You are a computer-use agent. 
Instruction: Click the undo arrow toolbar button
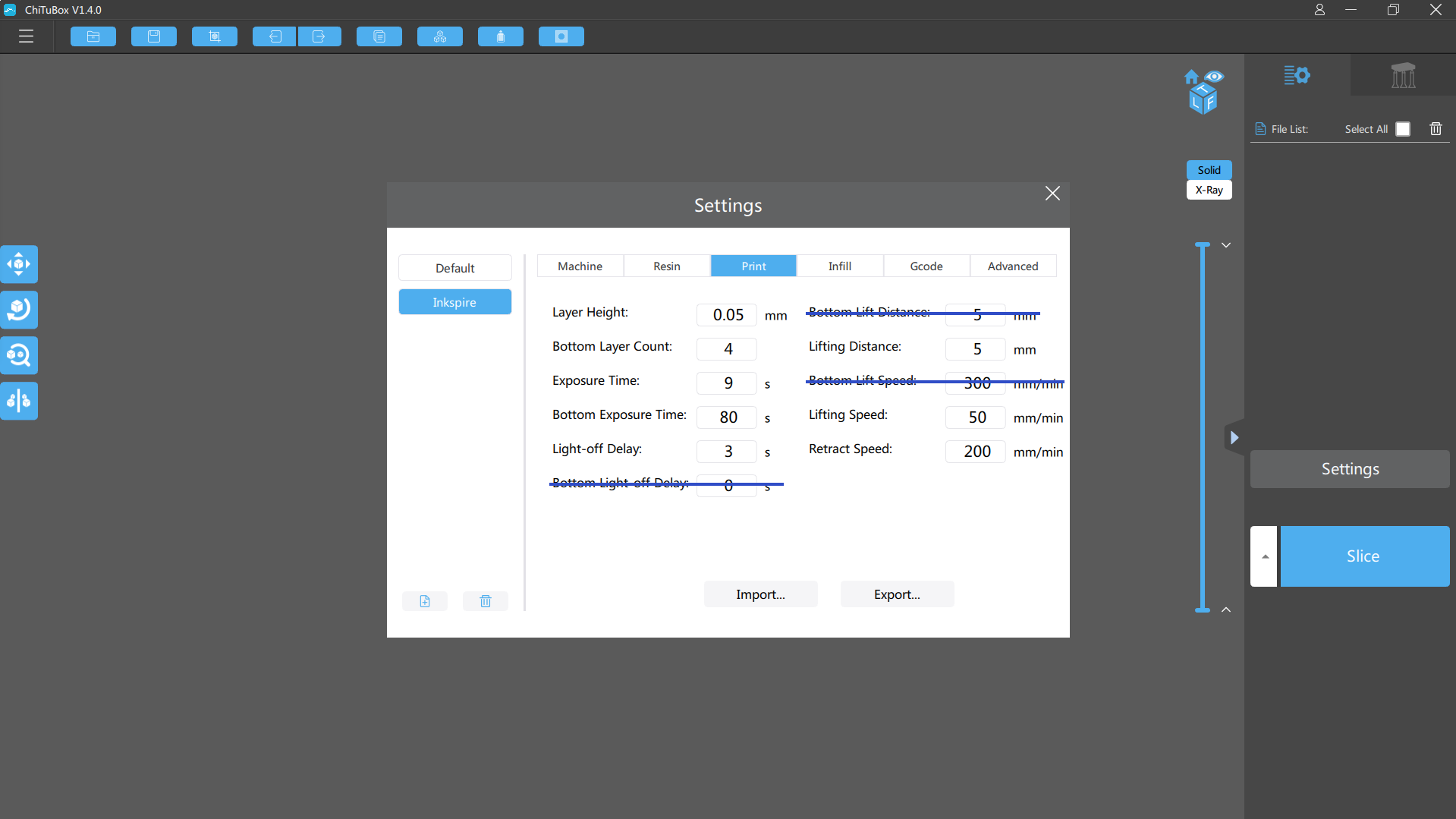275,36
